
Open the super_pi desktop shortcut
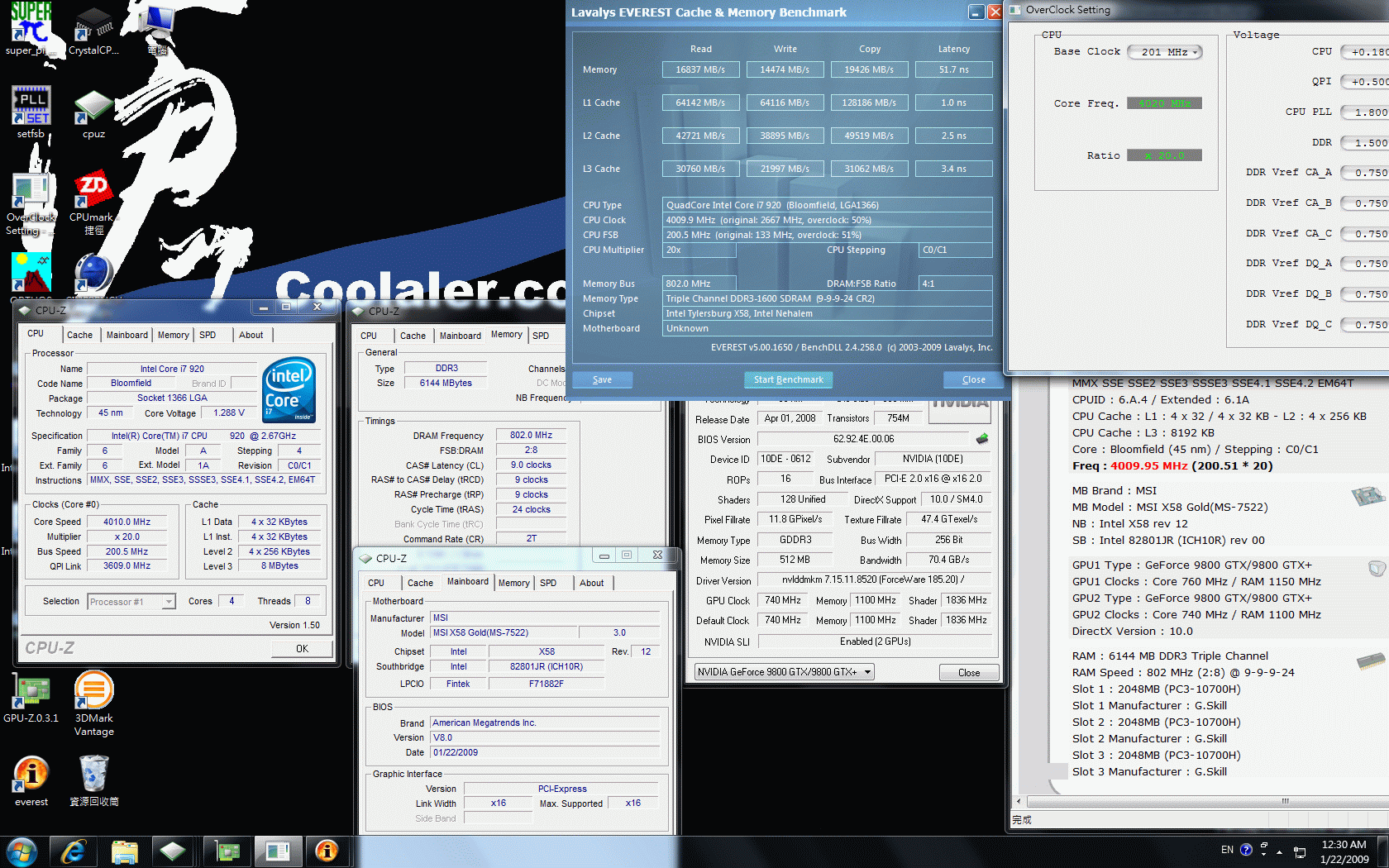pos(31,28)
